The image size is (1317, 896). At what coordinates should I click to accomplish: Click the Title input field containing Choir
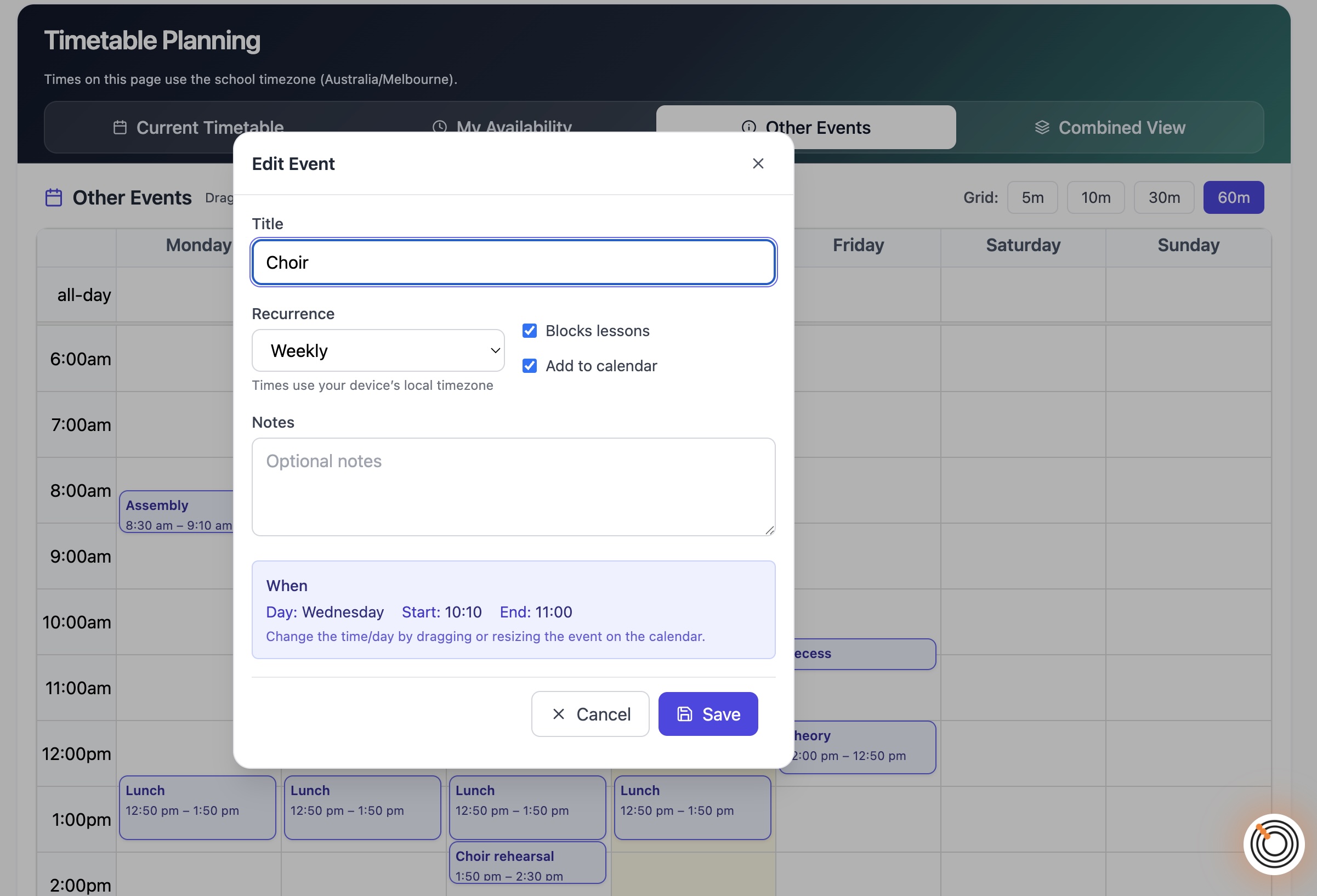(513, 263)
